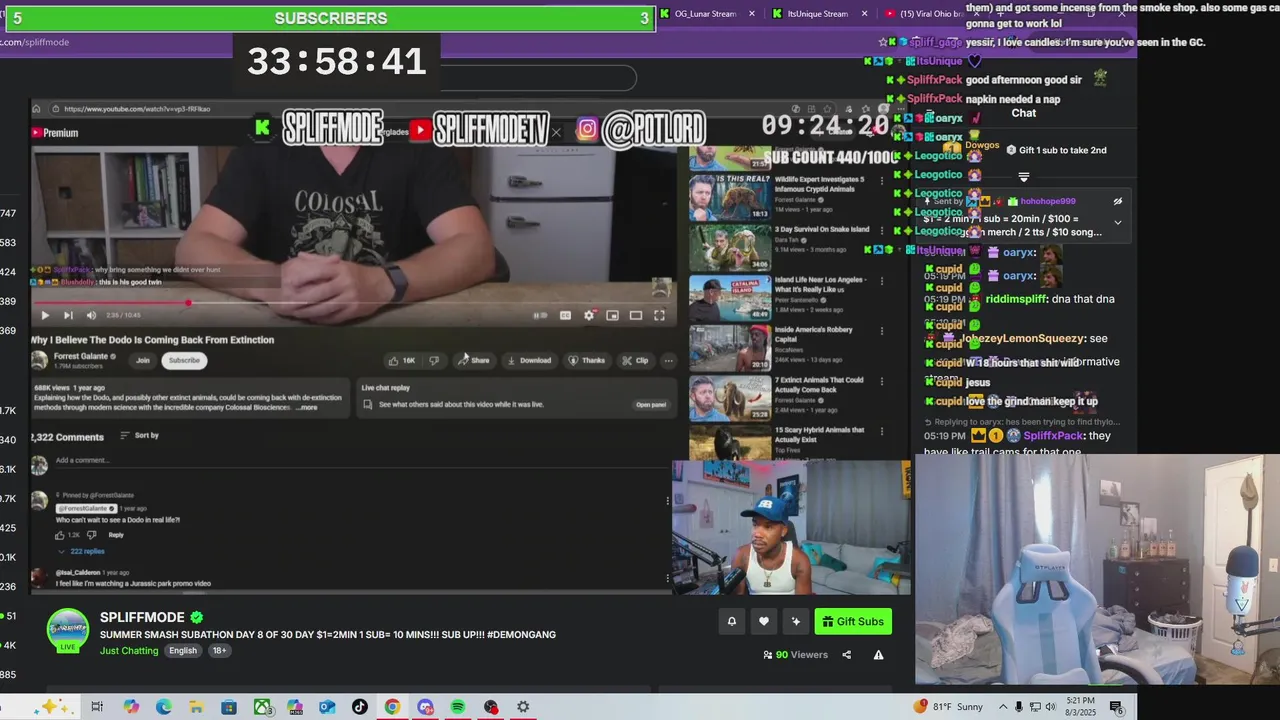1280x720 pixels.
Task: Enter fullscreen on YouTube player
Action: tap(659, 315)
